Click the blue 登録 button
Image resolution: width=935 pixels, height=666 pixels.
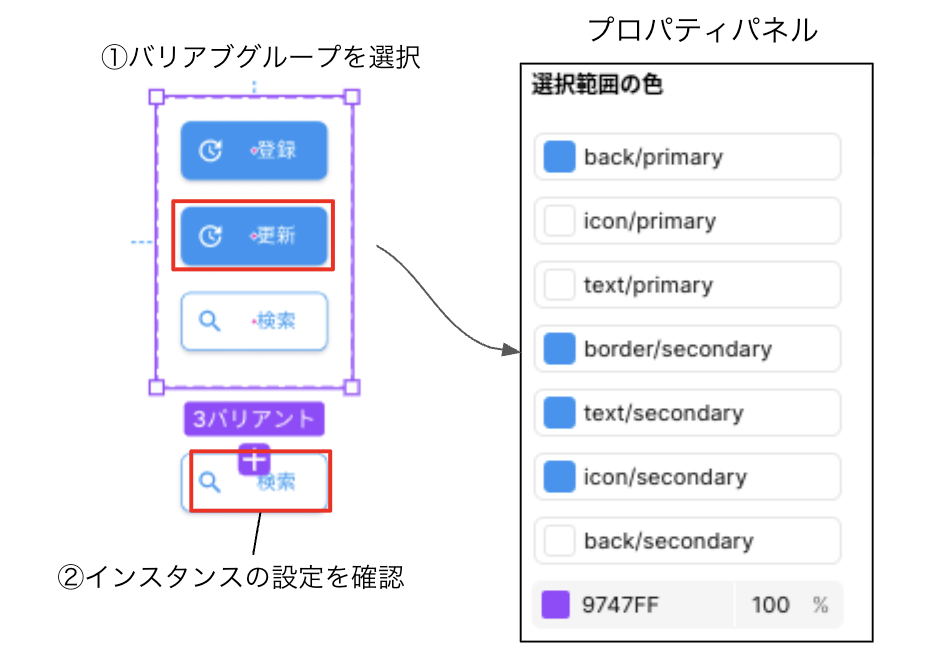(x=254, y=150)
